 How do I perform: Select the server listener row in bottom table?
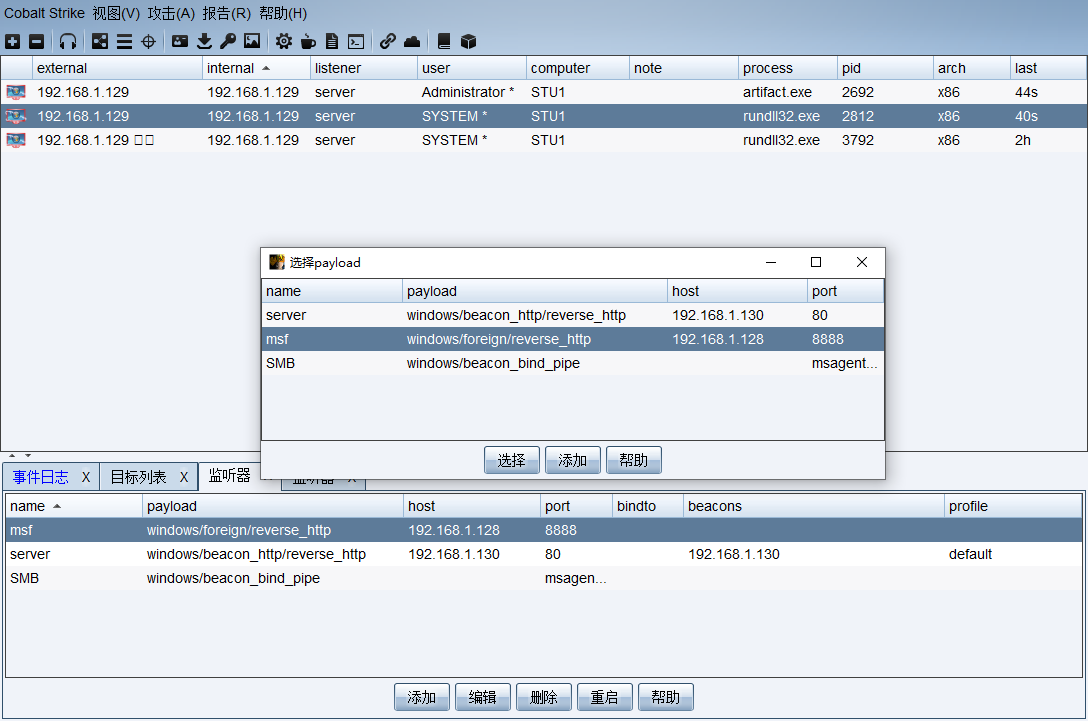click(544, 554)
